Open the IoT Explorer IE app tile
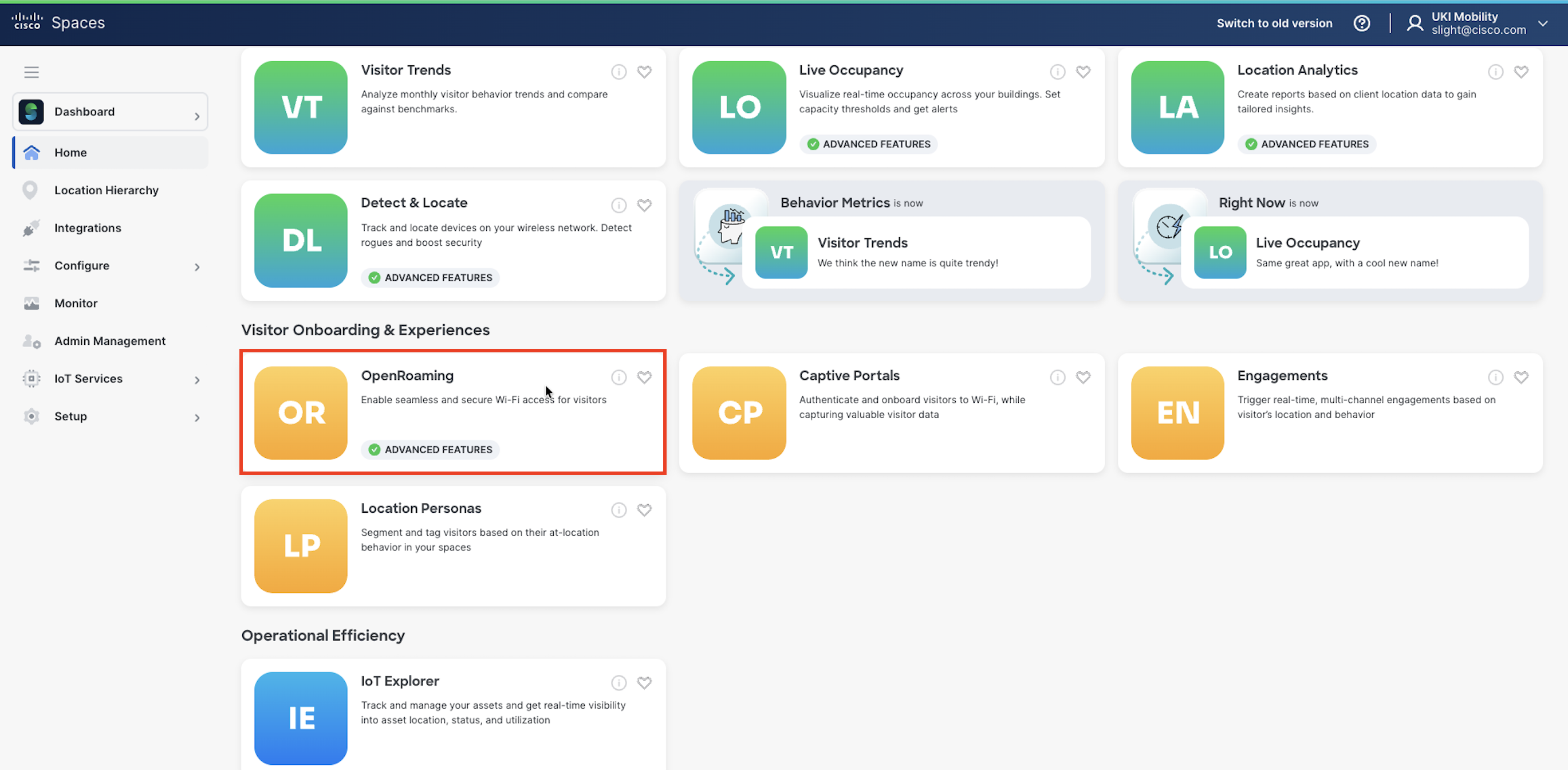 pyautogui.click(x=301, y=718)
